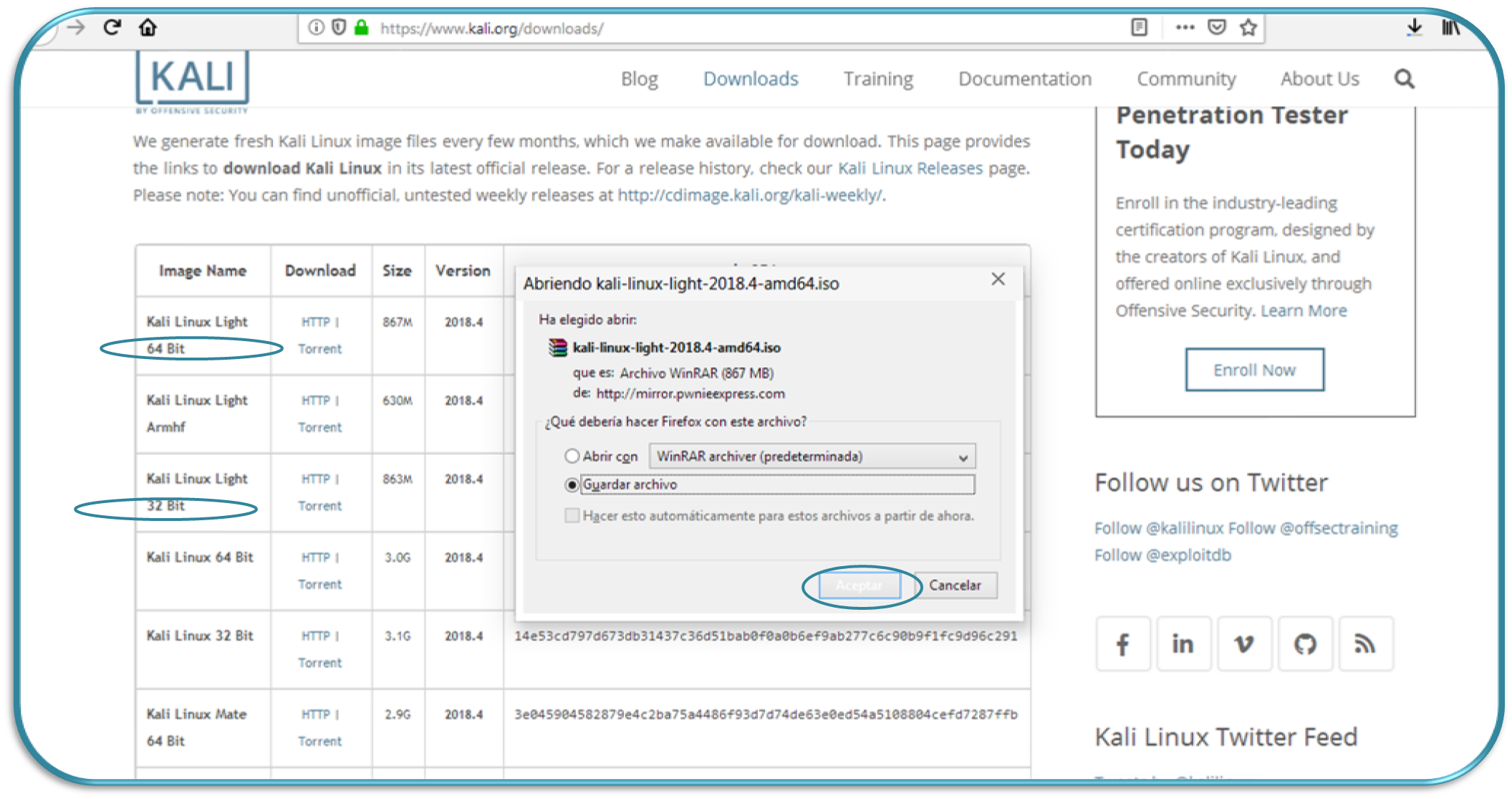The image size is (1512, 799).
Task: Open the Training menu item
Action: tap(878, 79)
